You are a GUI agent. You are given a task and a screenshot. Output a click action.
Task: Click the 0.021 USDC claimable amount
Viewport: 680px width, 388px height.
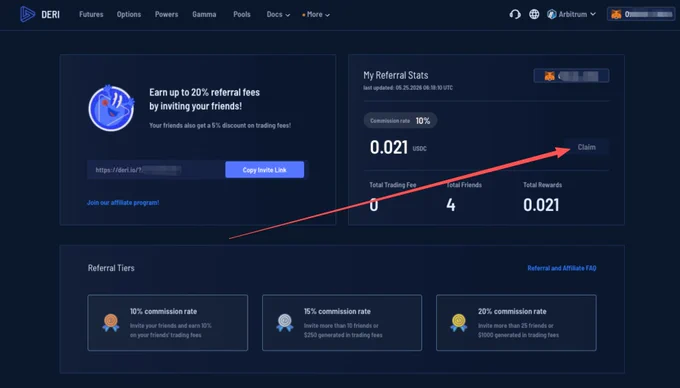pyautogui.click(x=398, y=147)
